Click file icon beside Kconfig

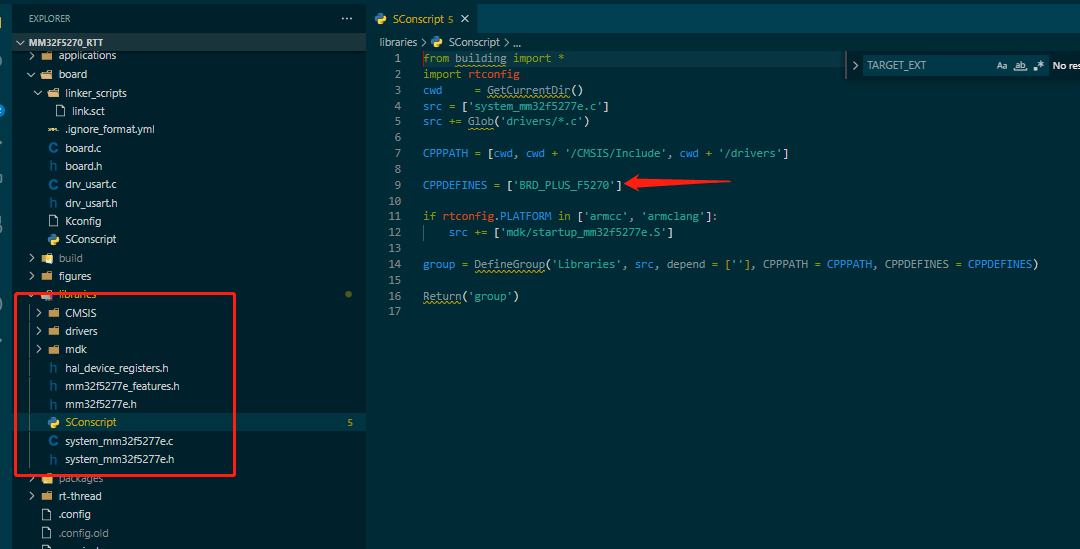pos(53,221)
